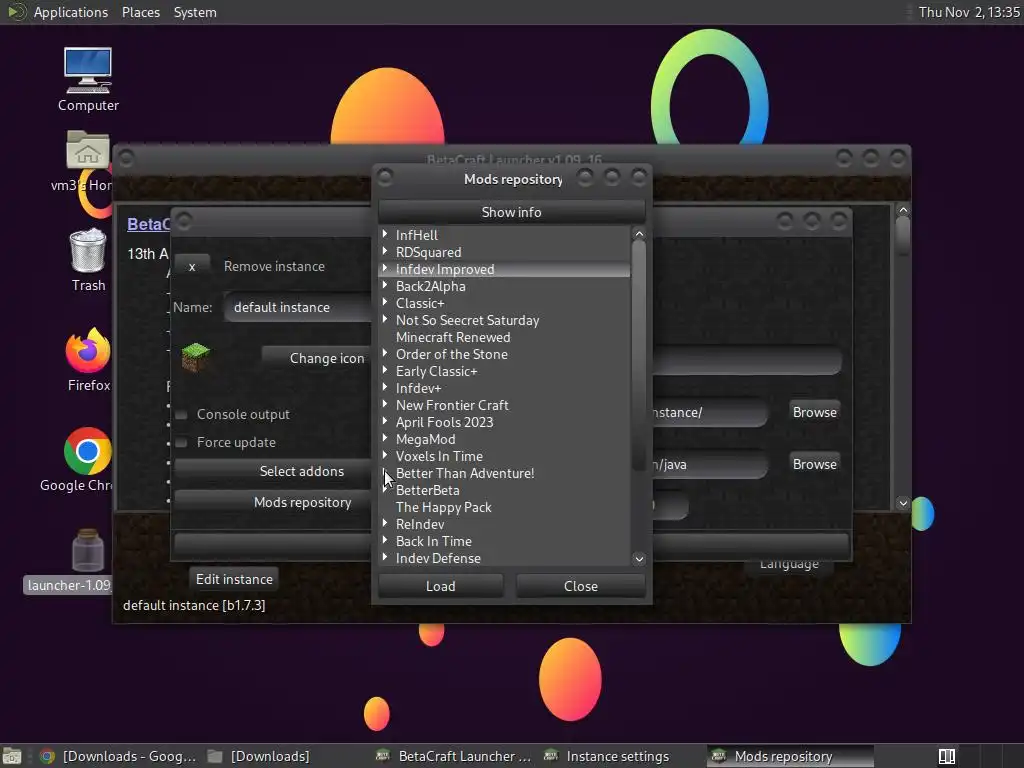Screen dimensions: 1024x768
Task: Toggle the Force update checkbox
Action: tap(182, 443)
